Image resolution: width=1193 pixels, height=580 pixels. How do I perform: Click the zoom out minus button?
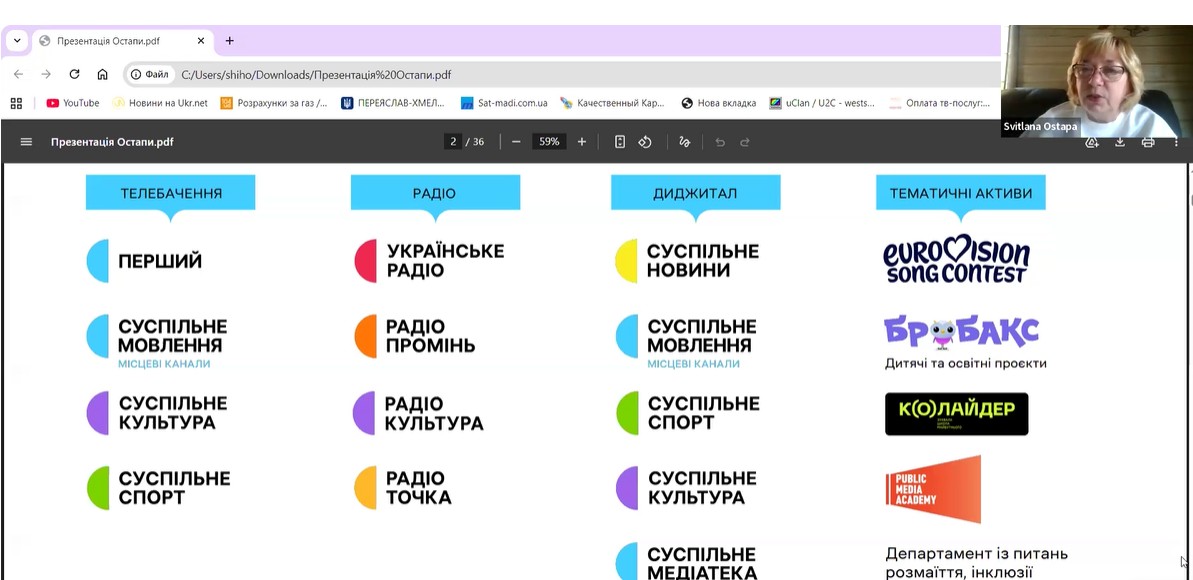point(516,142)
